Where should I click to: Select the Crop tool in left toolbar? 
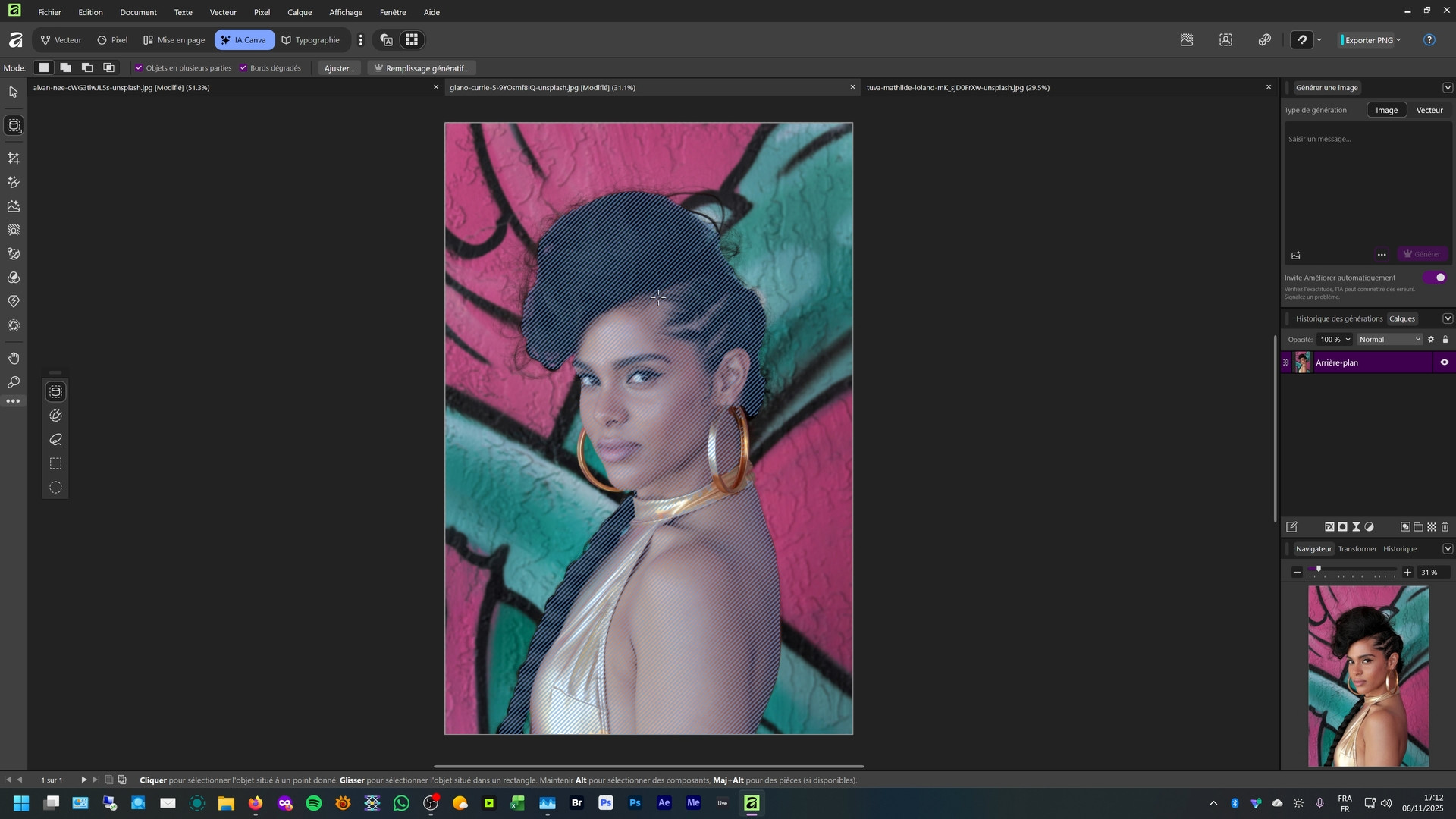pyautogui.click(x=14, y=158)
